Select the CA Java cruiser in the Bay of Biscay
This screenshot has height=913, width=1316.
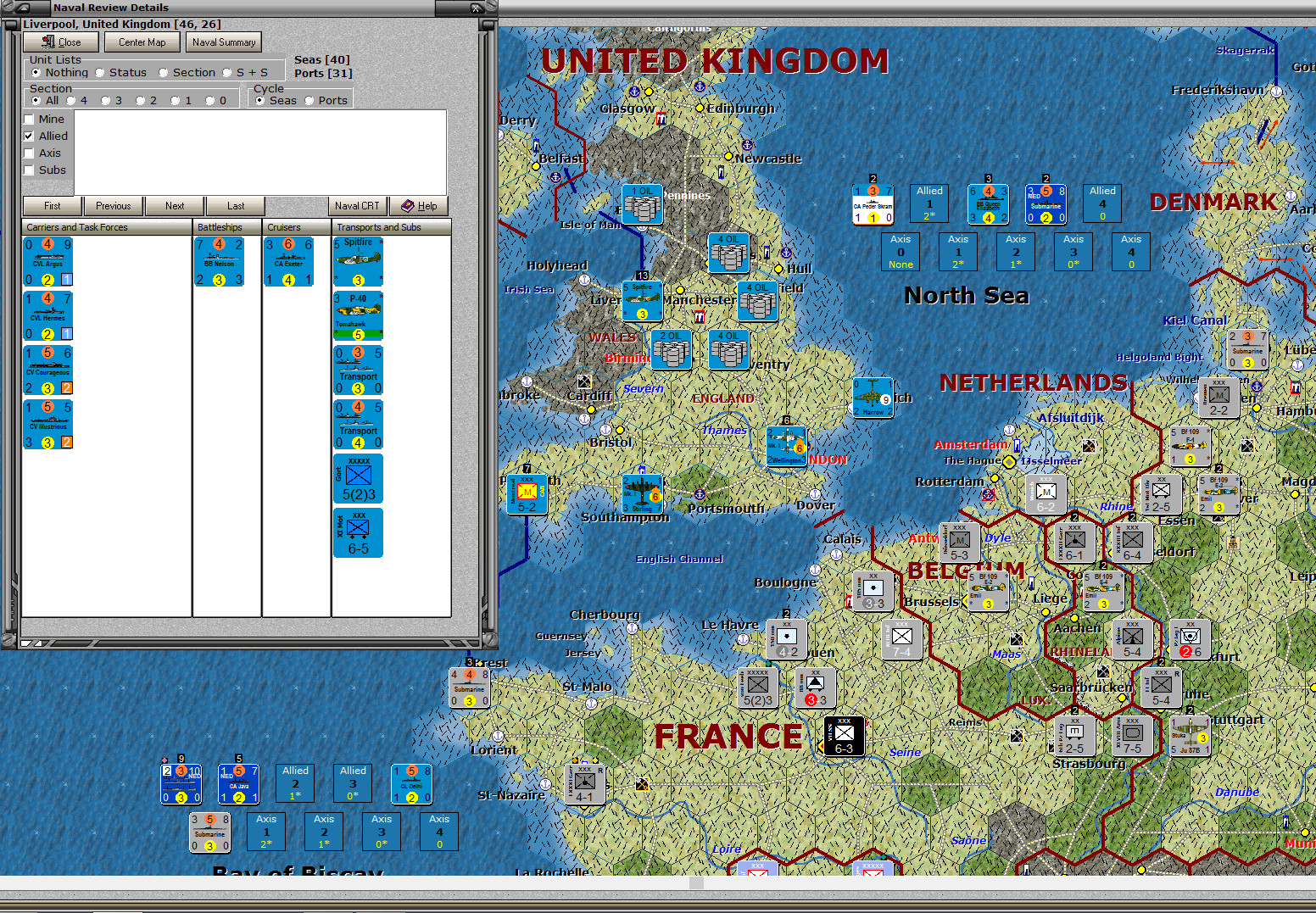click(239, 783)
